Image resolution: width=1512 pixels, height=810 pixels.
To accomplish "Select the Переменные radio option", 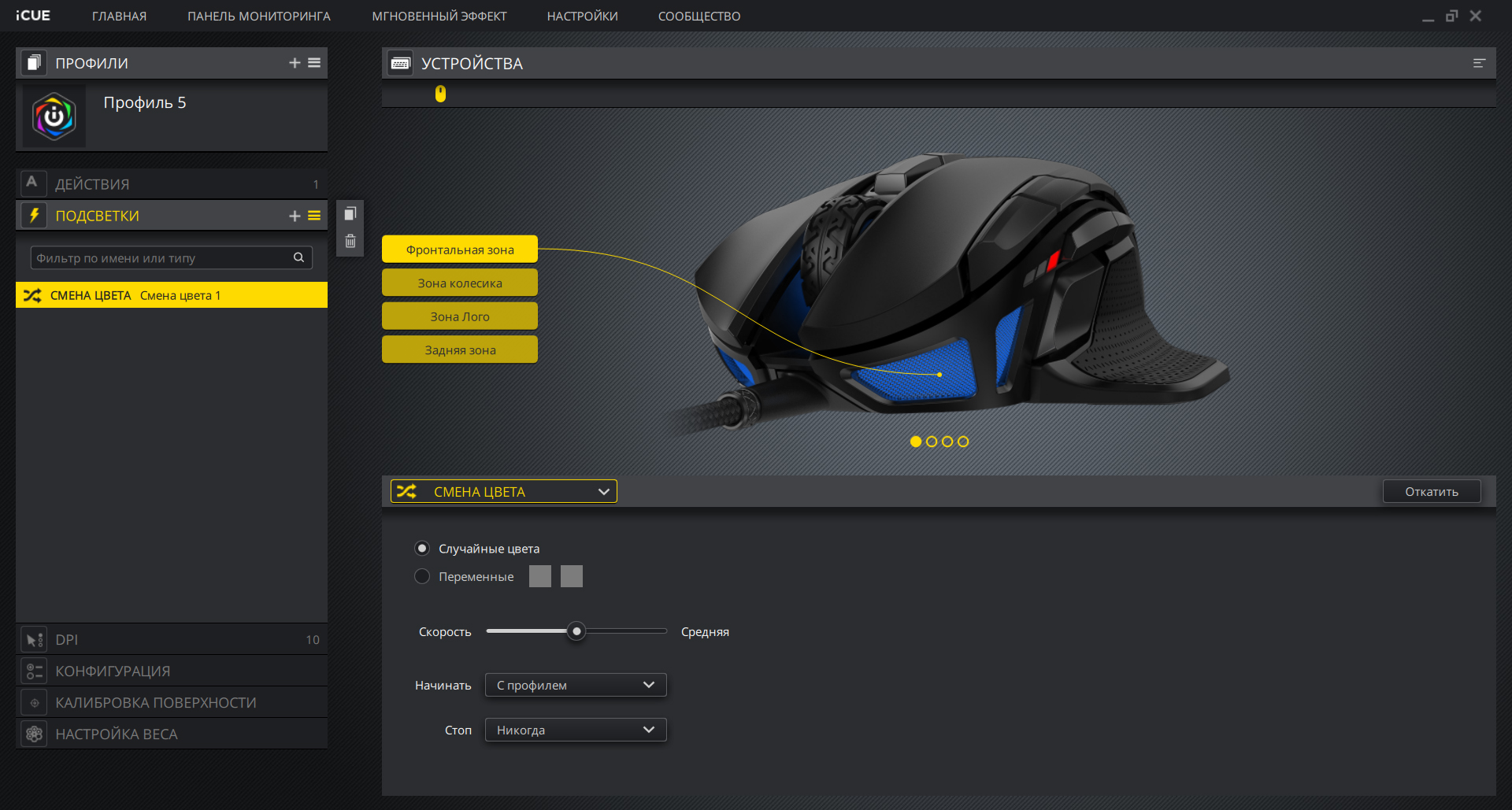I will (x=422, y=576).
